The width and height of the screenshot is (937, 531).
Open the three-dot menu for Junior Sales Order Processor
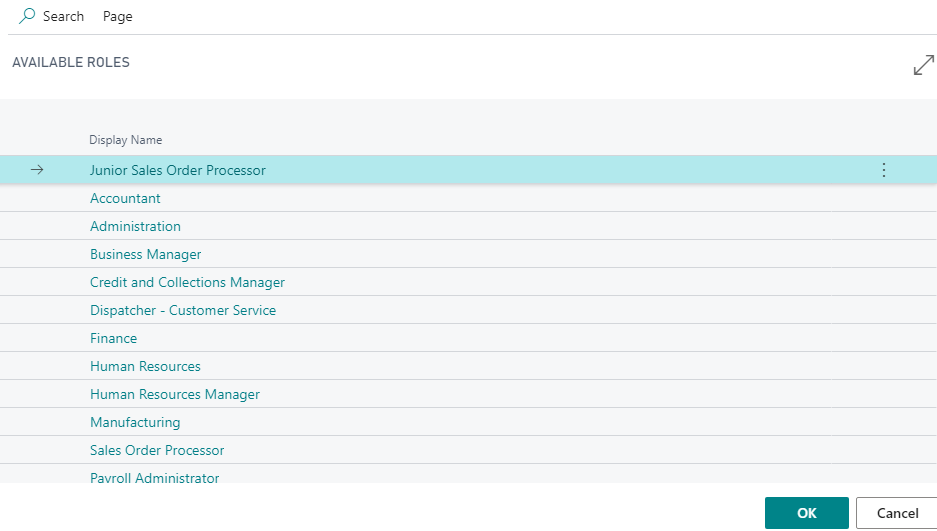click(883, 170)
